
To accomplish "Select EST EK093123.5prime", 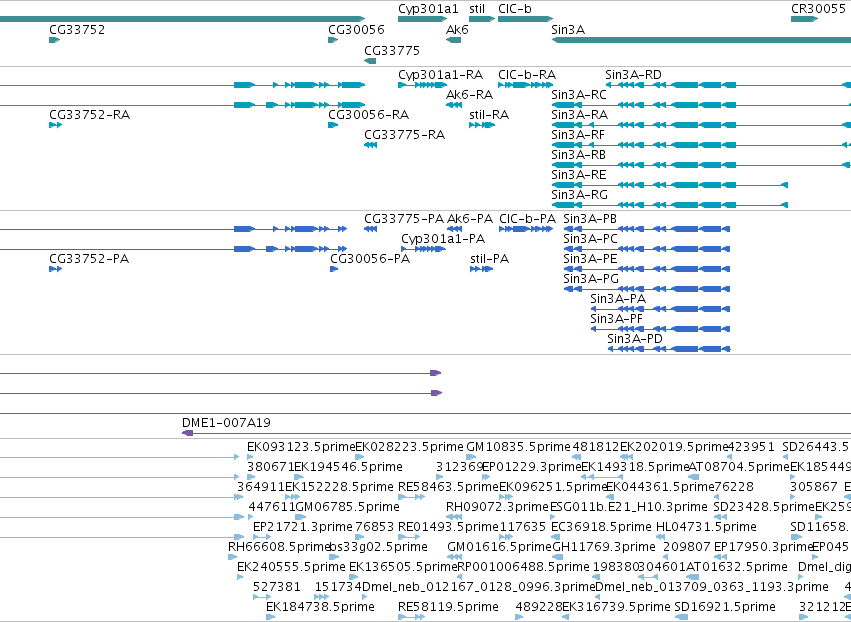I will point(301,447).
